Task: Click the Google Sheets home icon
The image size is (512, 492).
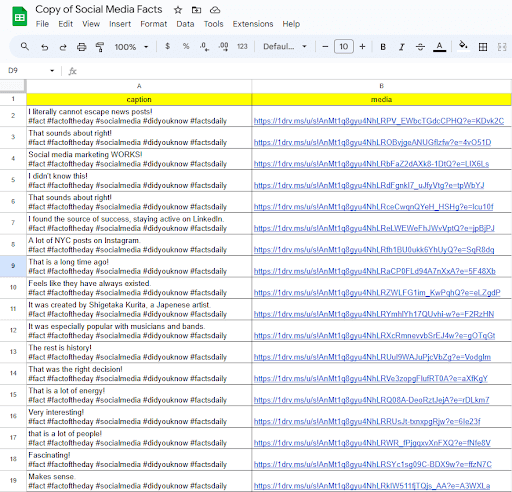Action: (x=20, y=16)
